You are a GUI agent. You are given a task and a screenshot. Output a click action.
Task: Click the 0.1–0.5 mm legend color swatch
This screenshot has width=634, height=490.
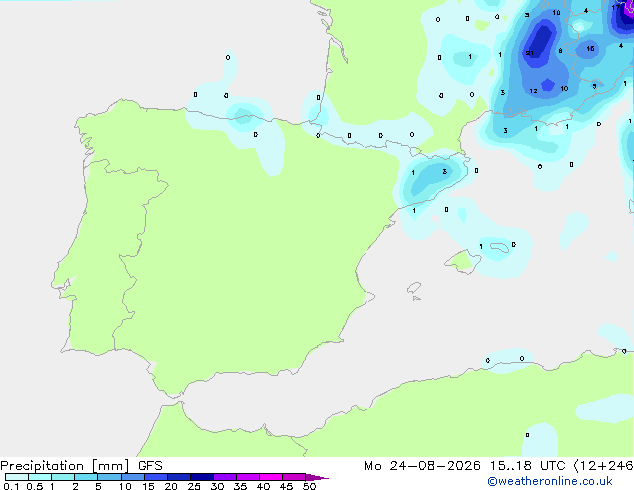[17, 477]
